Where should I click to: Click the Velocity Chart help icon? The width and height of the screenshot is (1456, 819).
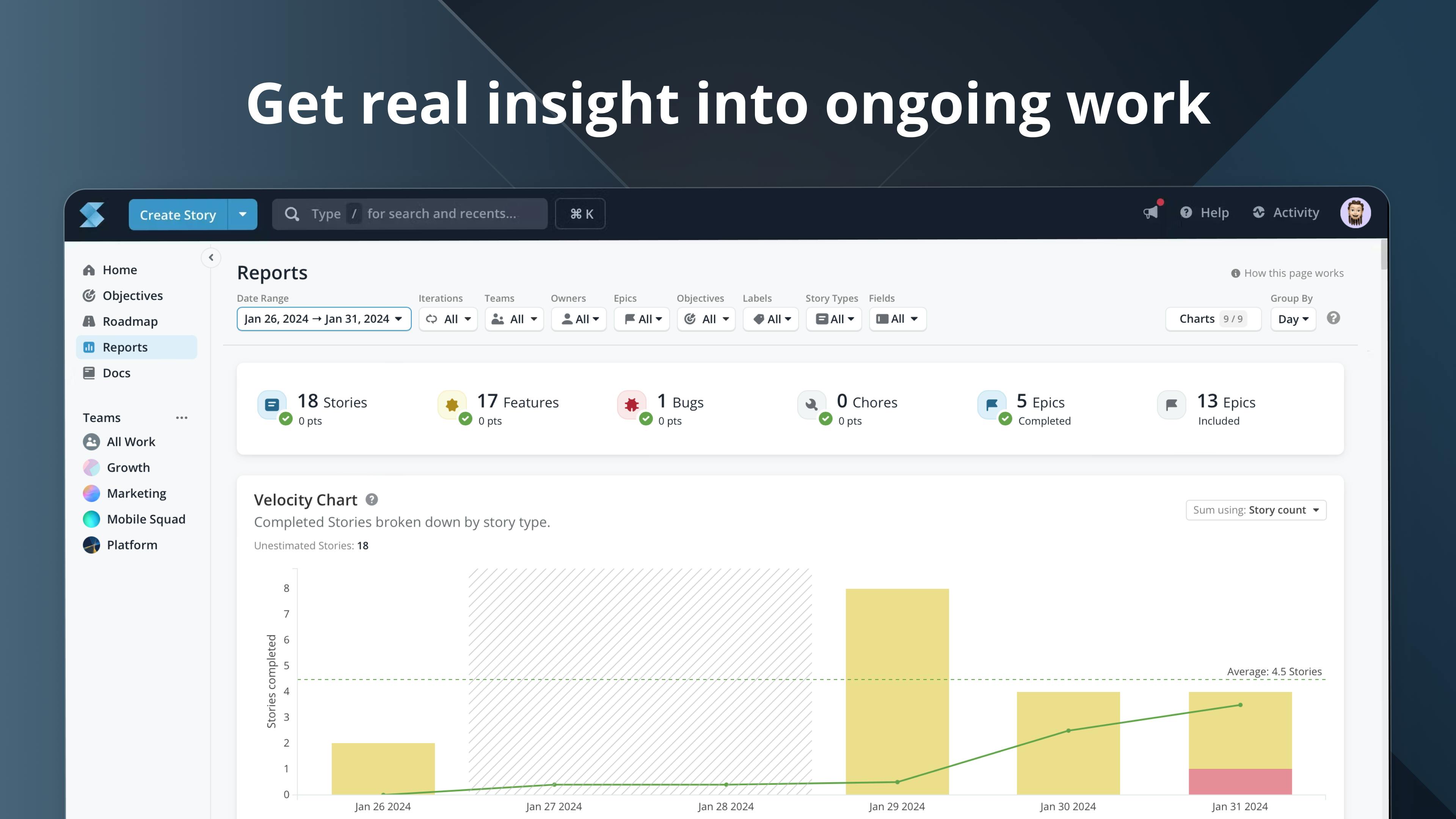pyautogui.click(x=371, y=500)
